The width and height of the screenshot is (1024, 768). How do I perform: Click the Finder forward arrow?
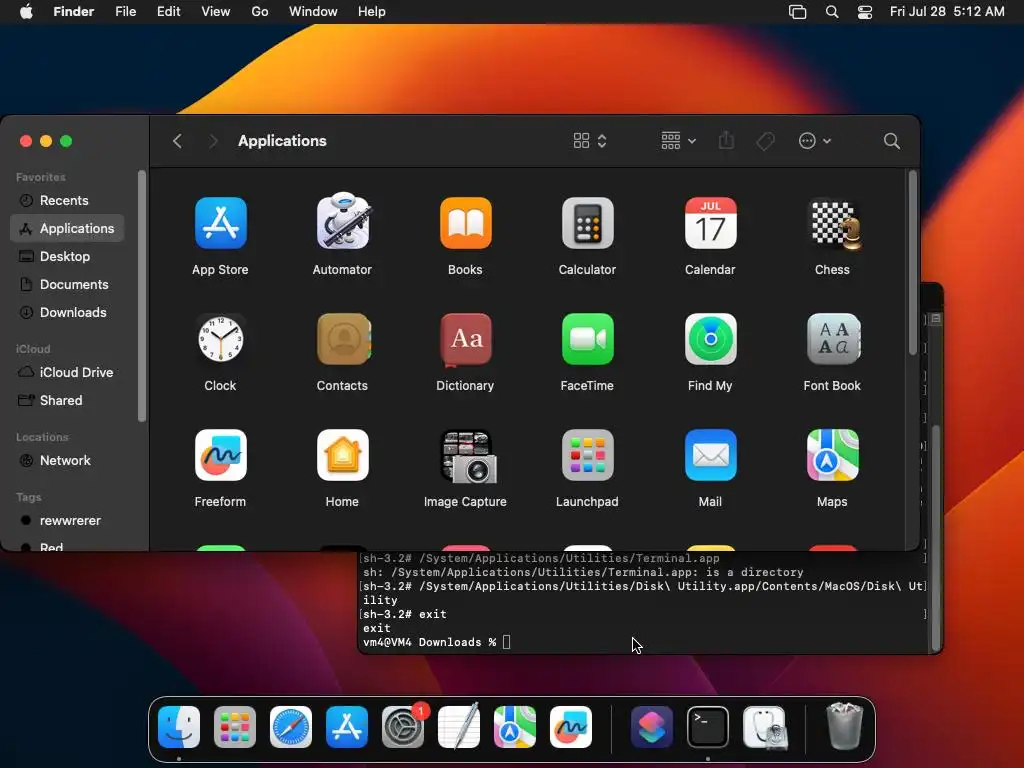(x=213, y=141)
